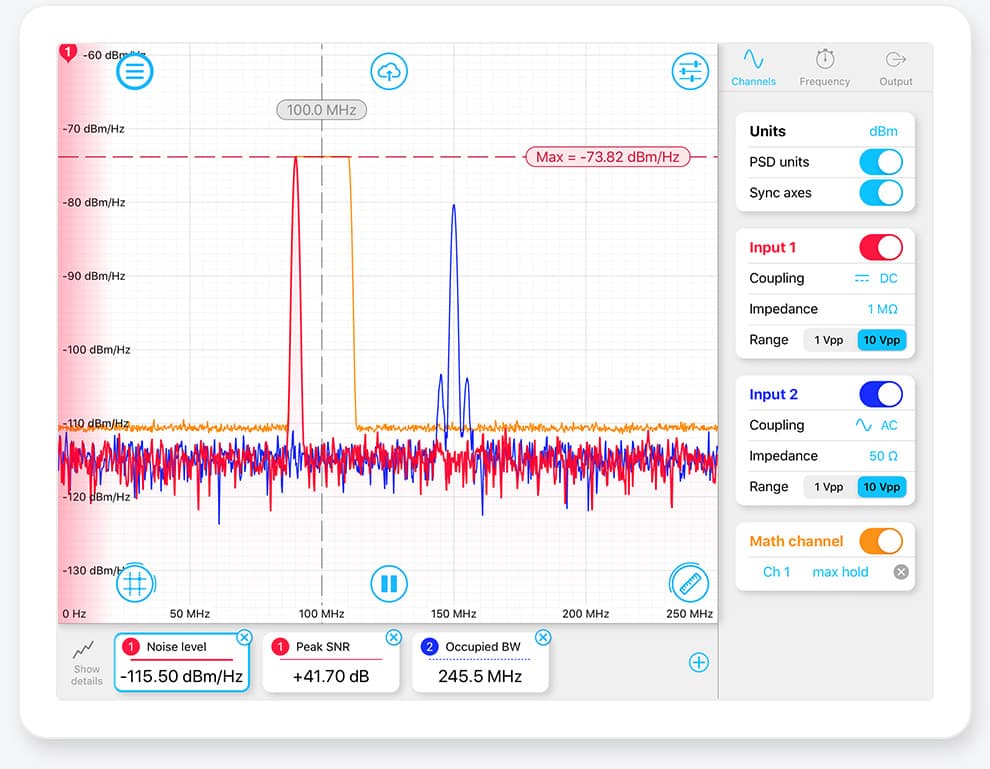
Task: Remove the Peak SNR measurement
Action: [393, 638]
